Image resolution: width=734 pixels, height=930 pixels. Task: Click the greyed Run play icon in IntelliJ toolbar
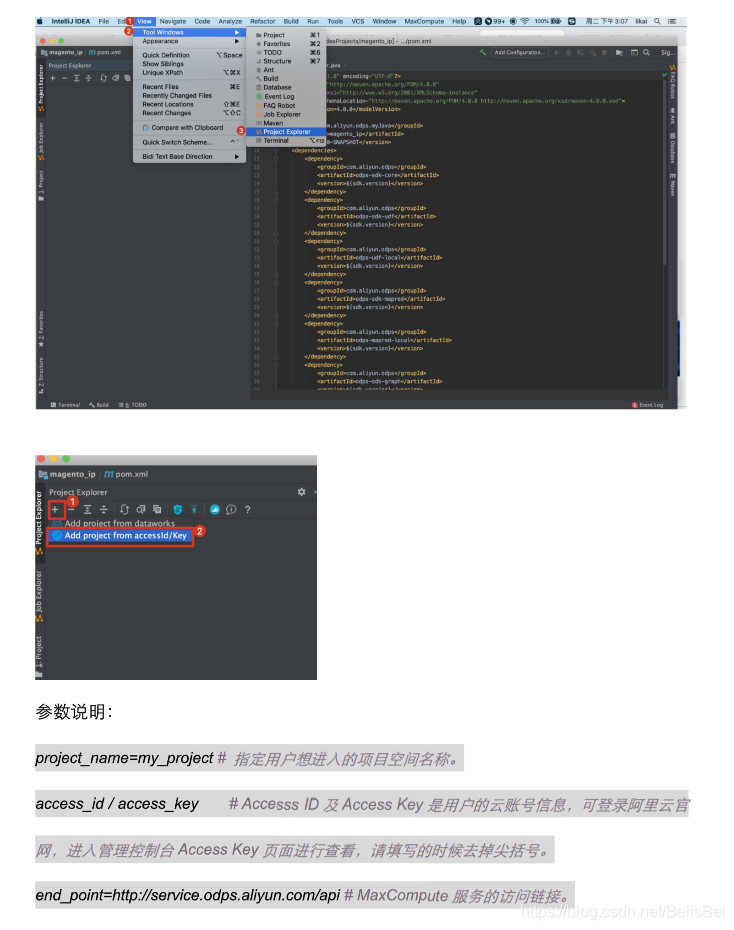[557, 52]
